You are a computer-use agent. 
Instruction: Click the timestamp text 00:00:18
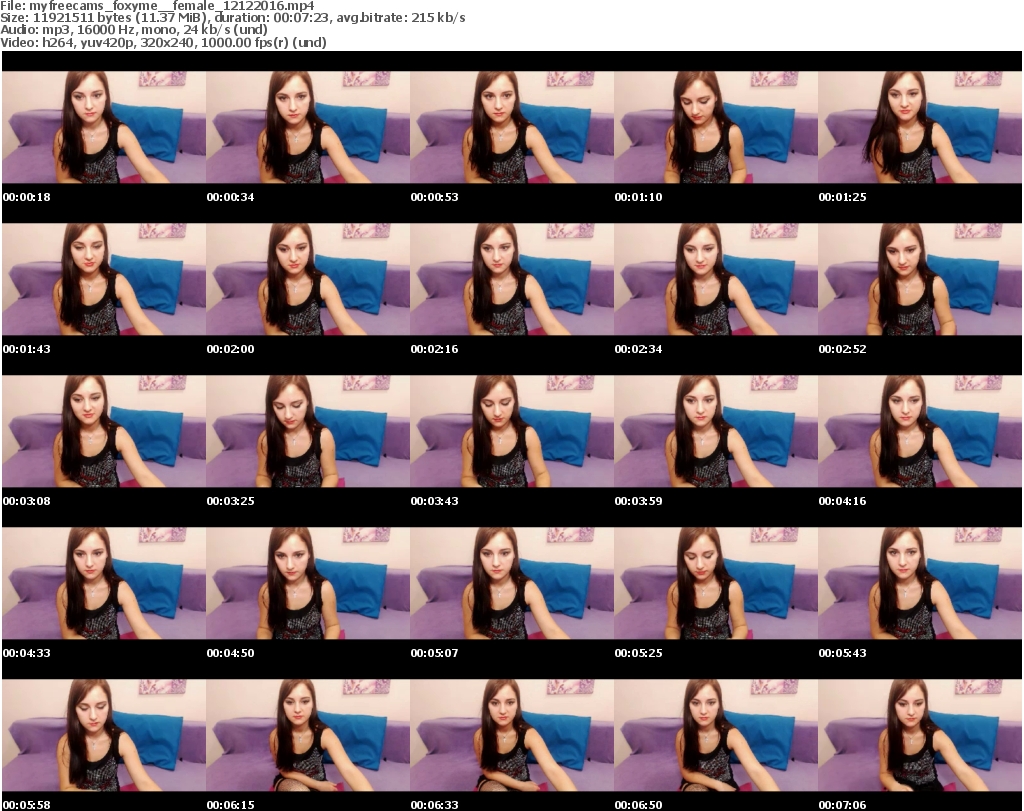27,197
